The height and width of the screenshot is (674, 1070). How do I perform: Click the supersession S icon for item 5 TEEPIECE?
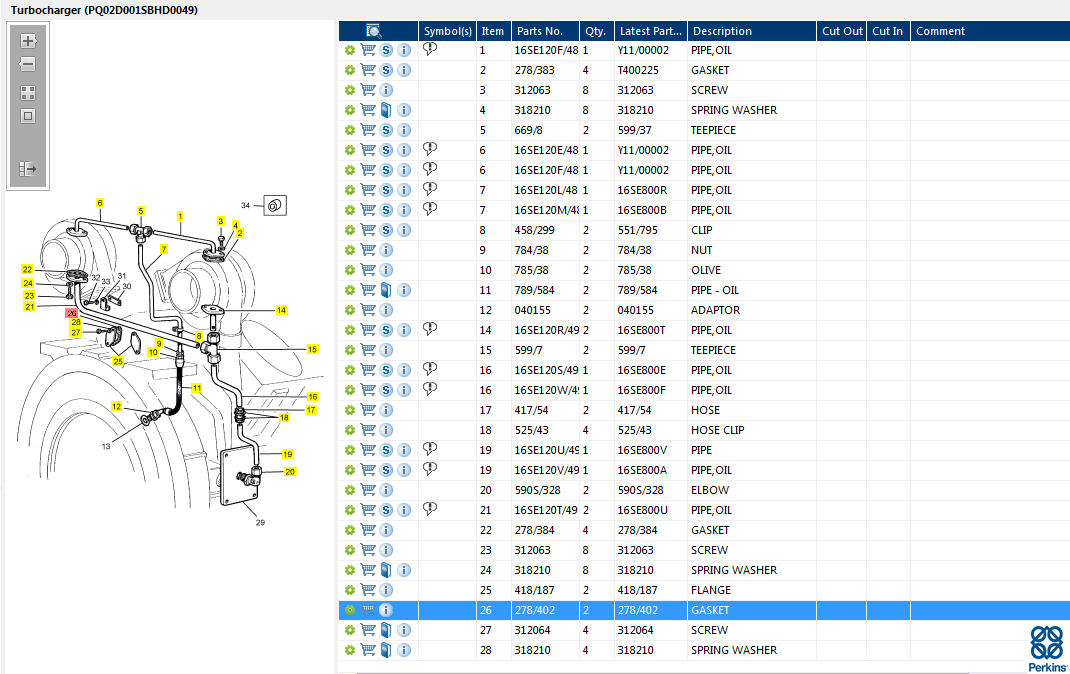(386, 130)
